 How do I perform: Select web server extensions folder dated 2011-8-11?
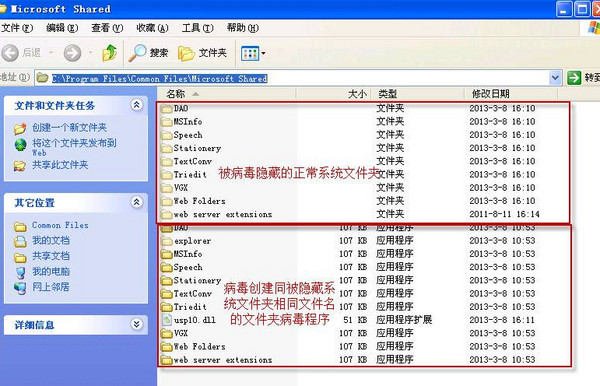coord(217,214)
